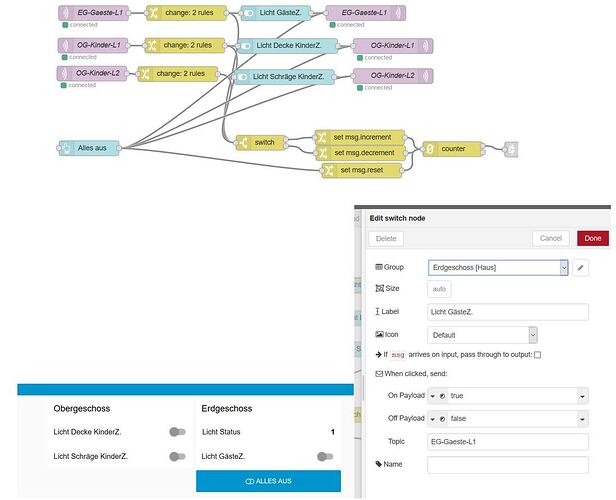Select the set msg.increment change node
Screen dimensions: 616x500
click(x=360, y=137)
